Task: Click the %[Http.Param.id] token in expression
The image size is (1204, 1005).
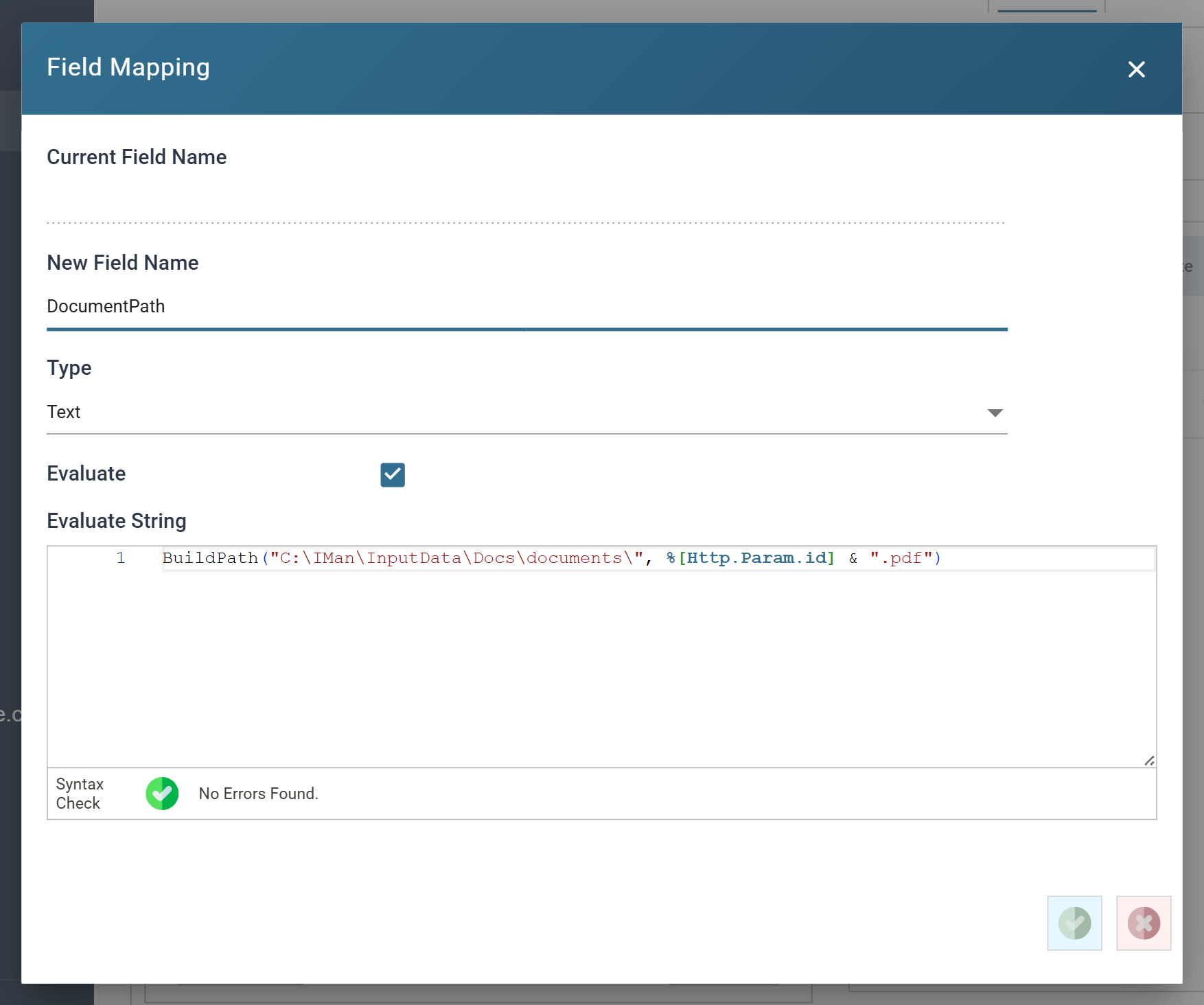Action: click(750, 558)
